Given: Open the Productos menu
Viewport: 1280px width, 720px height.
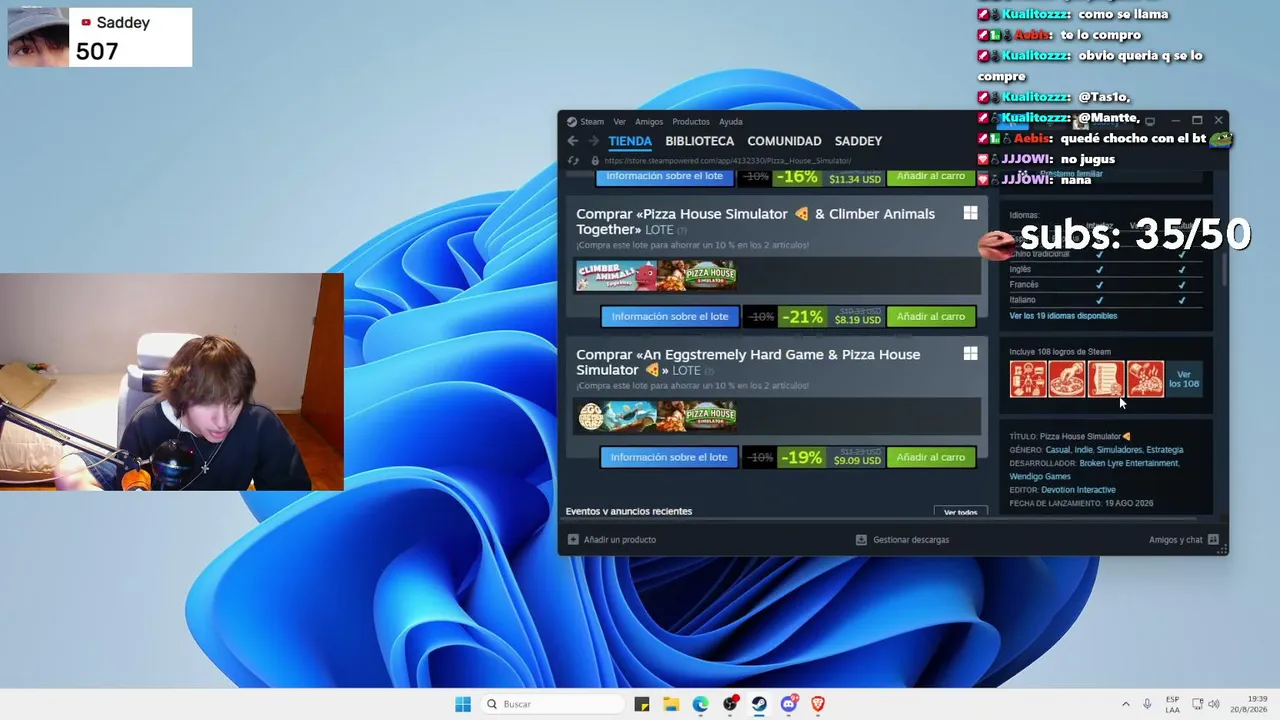Looking at the screenshot, I should point(691,122).
